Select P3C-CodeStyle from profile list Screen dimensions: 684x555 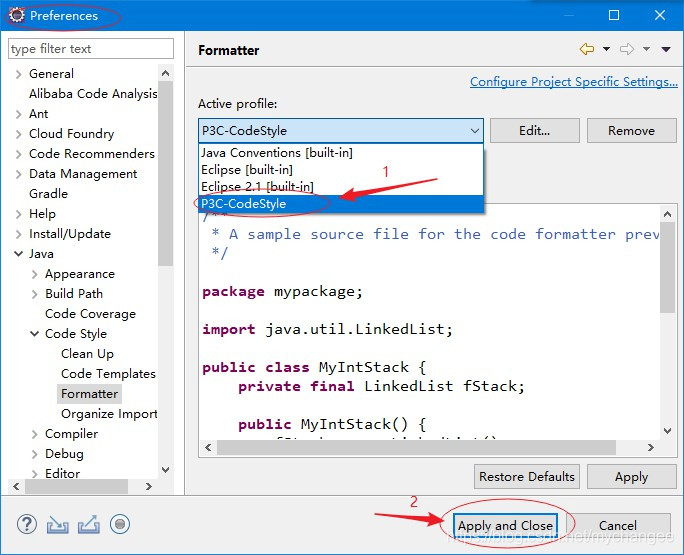tap(244, 204)
